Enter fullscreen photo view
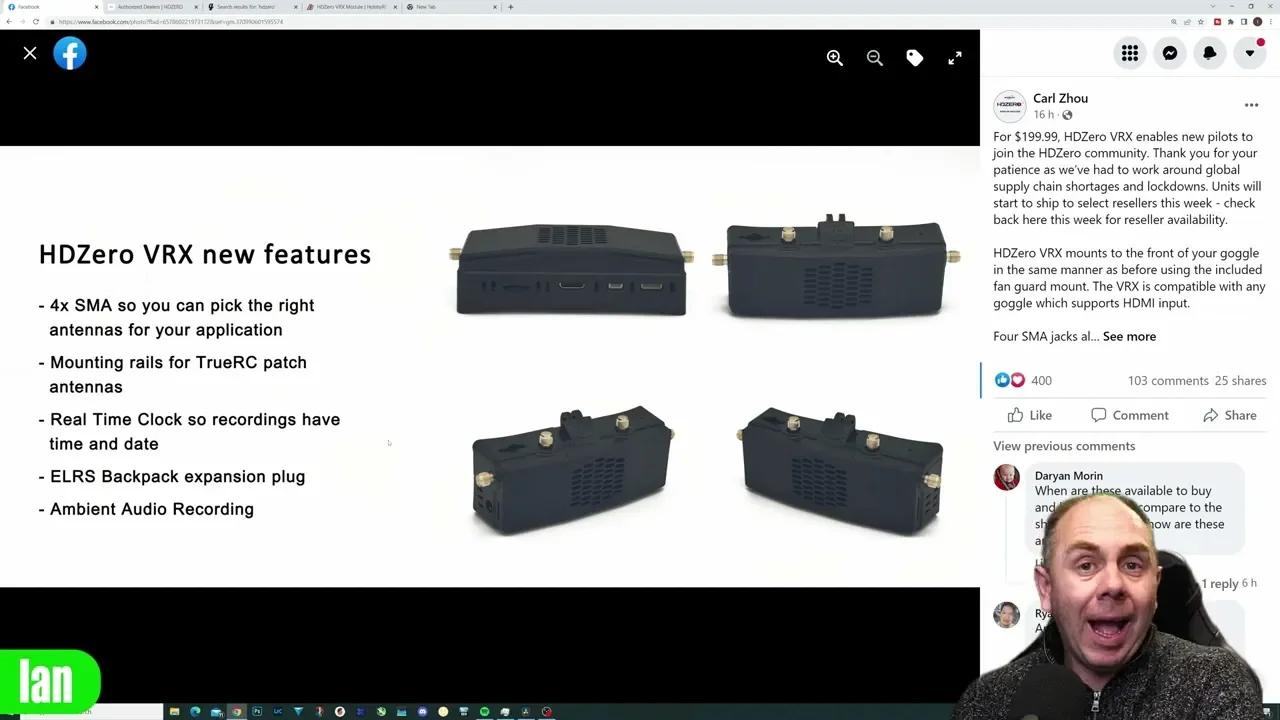The height and width of the screenshot is (720, 1280). click(x=955, y=58)
